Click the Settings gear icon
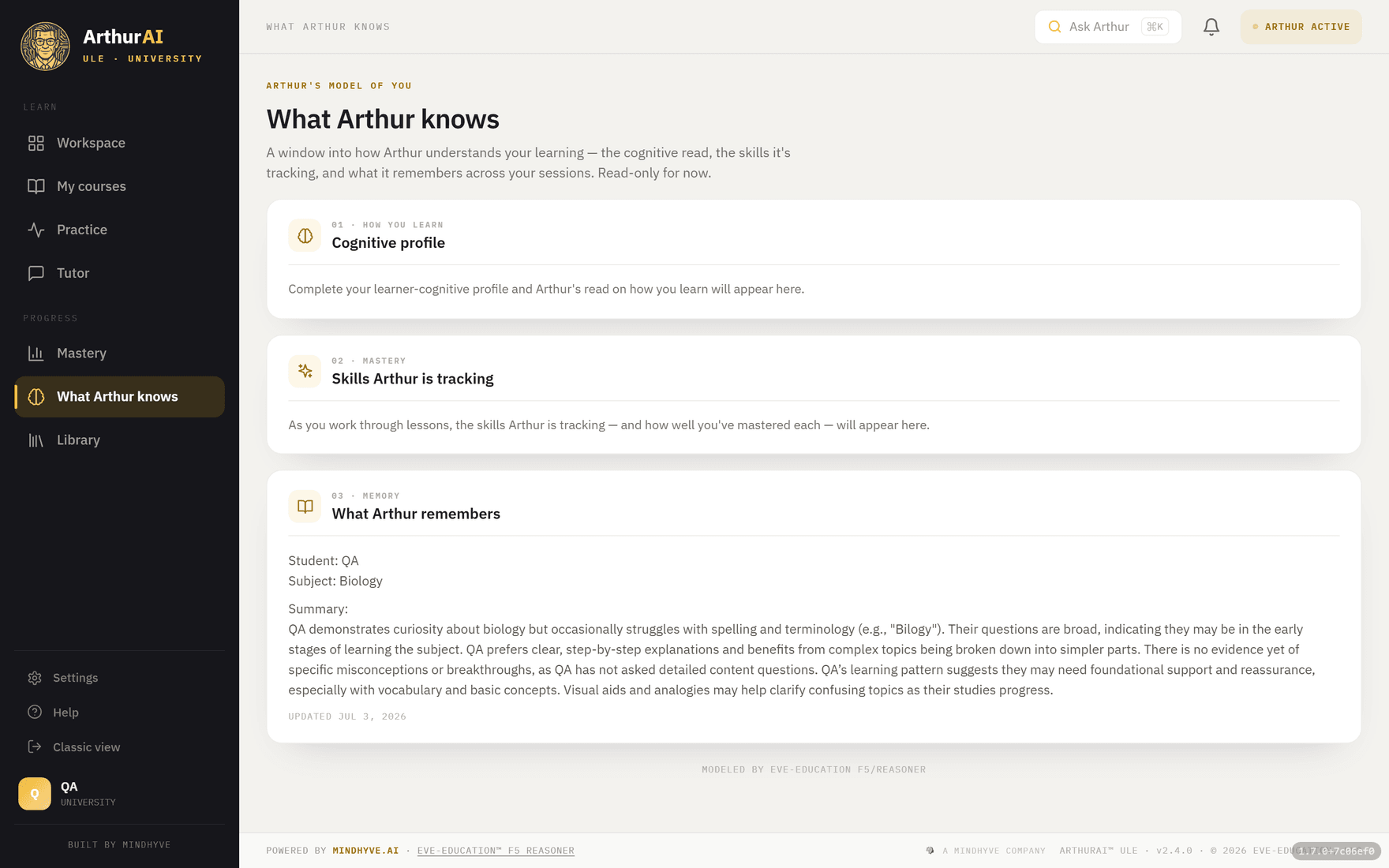Screen dimensions: 1389x868 [35, 678]
